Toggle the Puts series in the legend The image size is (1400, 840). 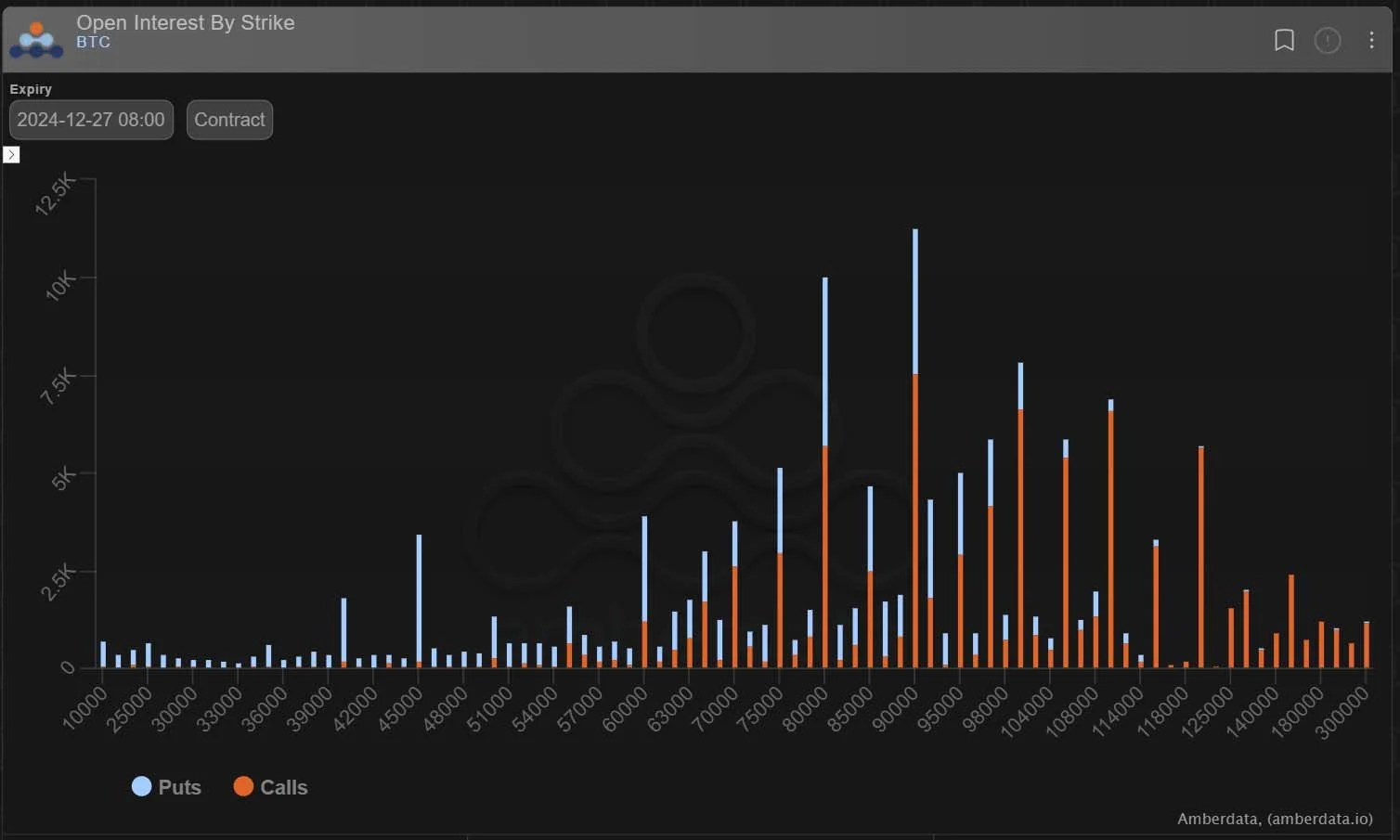[x=167, y=787]
